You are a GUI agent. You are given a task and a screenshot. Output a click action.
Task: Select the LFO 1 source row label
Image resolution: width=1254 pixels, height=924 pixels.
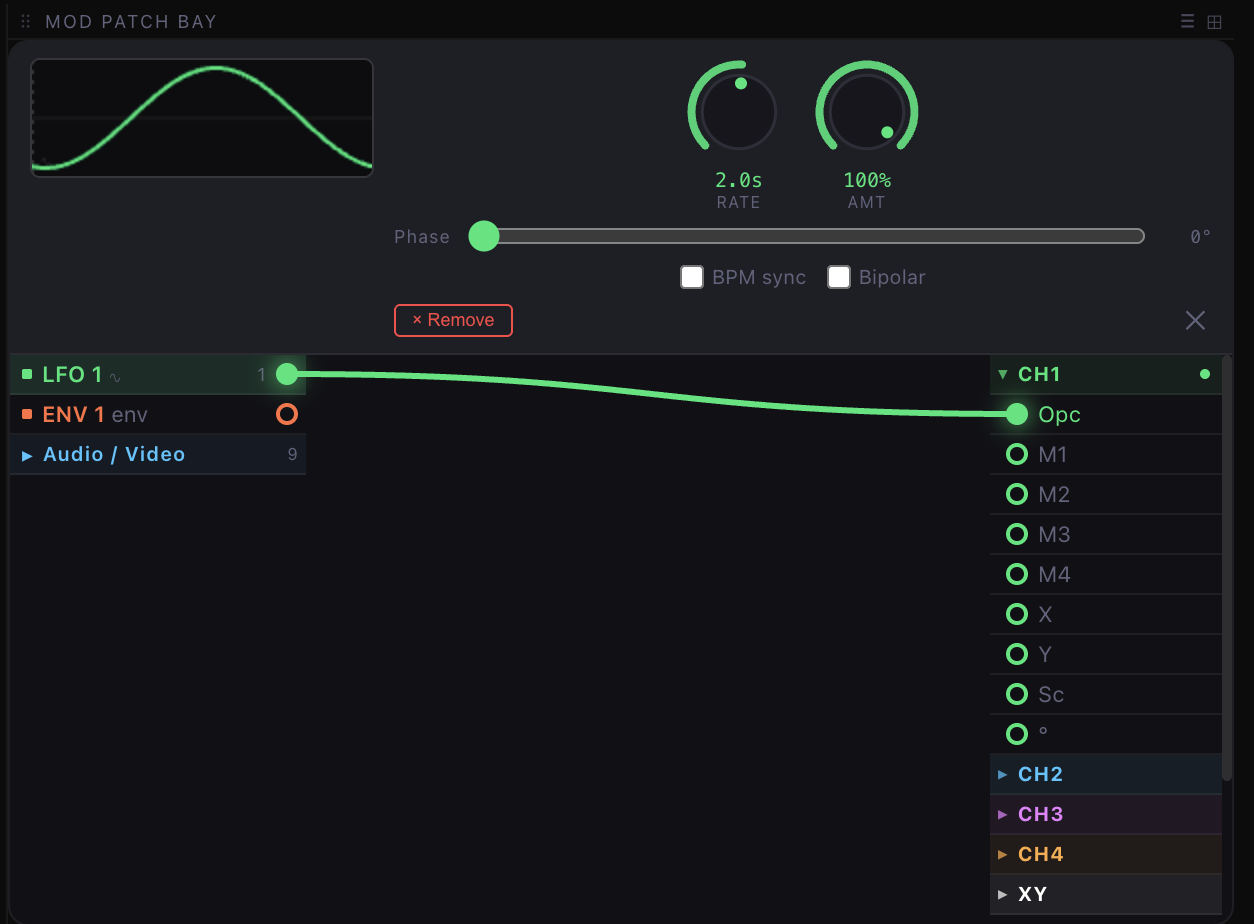click(x=72, y=375)
